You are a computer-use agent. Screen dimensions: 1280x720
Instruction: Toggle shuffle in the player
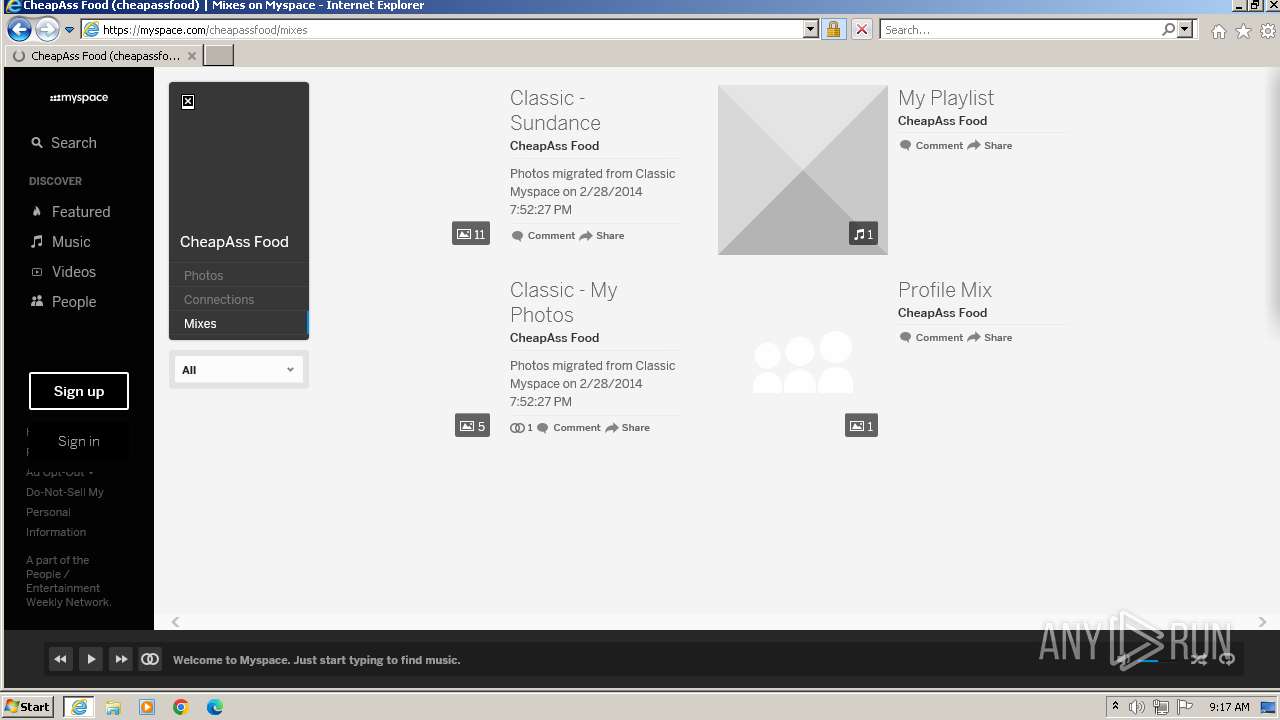click(1198, 659)
